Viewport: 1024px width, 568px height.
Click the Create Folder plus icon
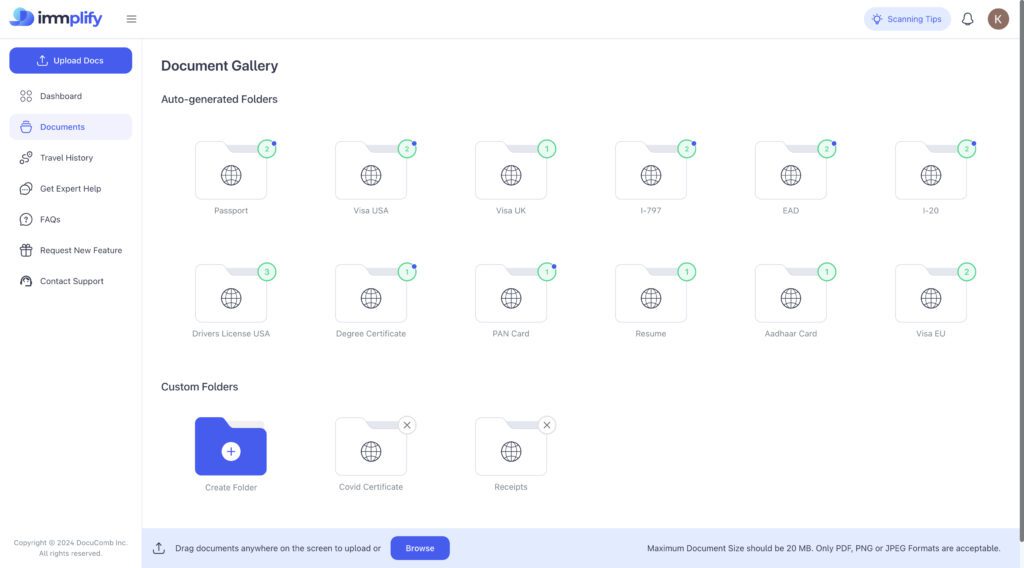(x=231, y=451)
